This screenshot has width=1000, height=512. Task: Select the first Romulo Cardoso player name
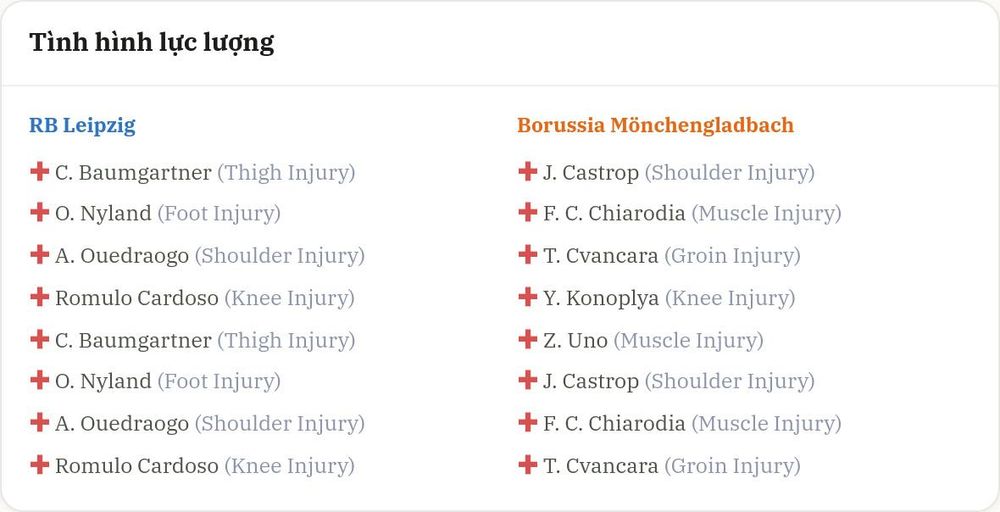[136, 298]
